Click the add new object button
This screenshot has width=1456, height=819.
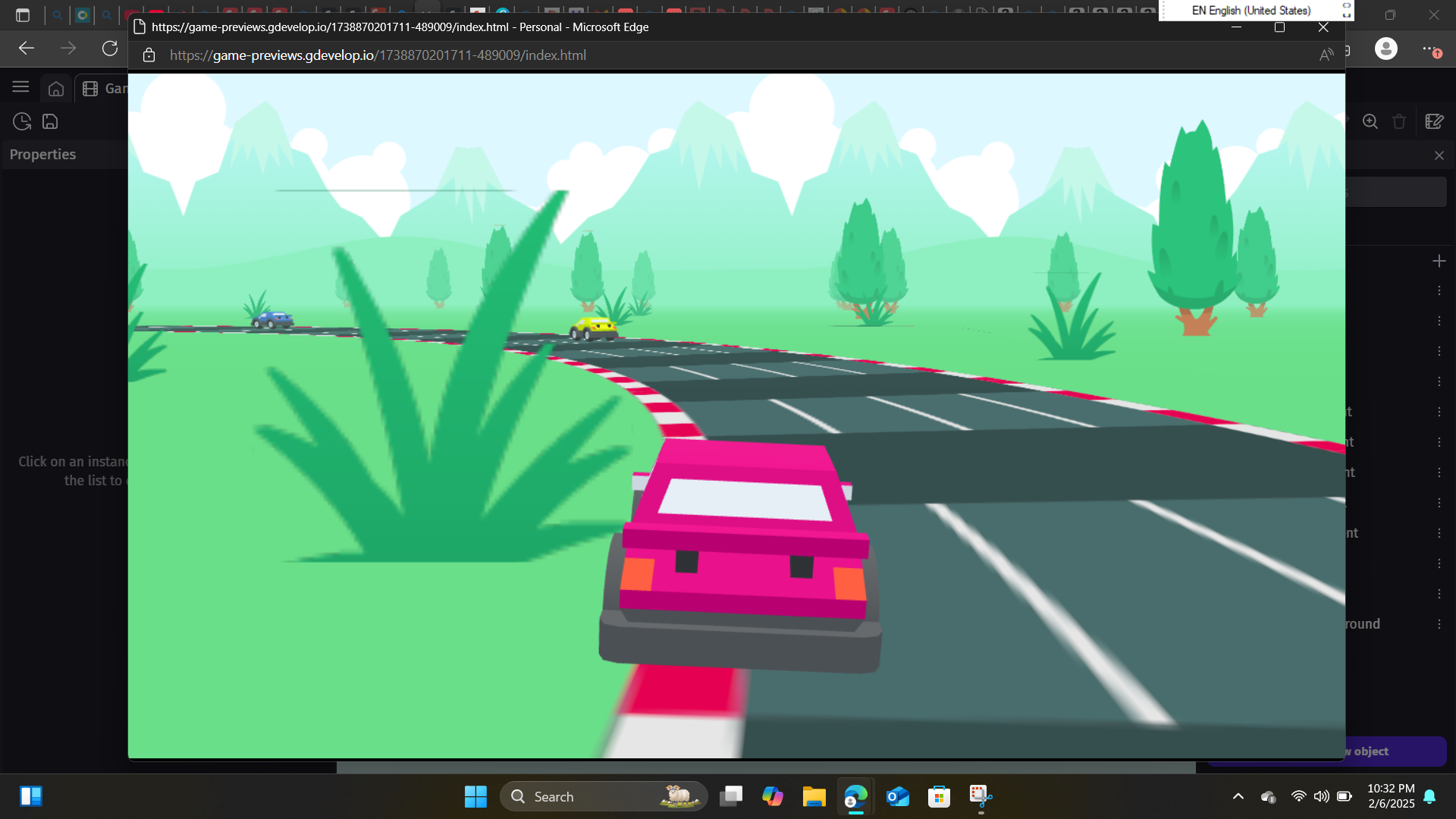click(1396, 752)
